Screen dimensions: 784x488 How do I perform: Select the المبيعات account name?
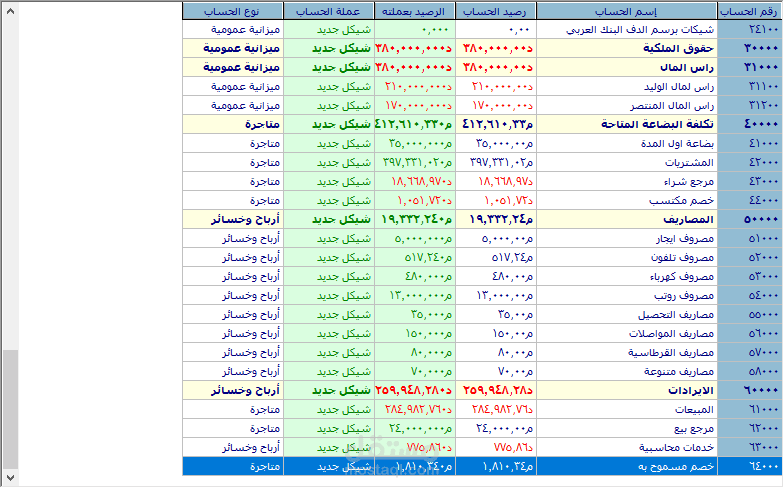coord(626,410)
